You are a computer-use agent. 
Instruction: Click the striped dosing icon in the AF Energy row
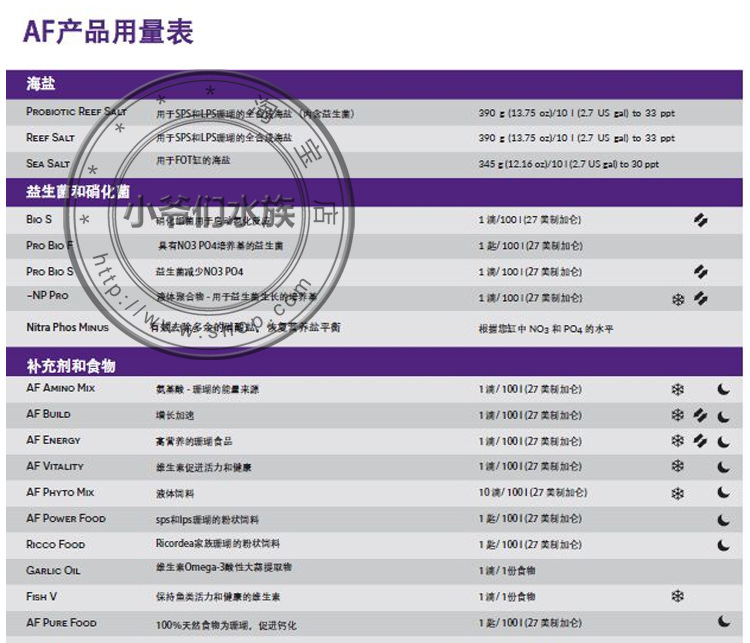[701, 441]
